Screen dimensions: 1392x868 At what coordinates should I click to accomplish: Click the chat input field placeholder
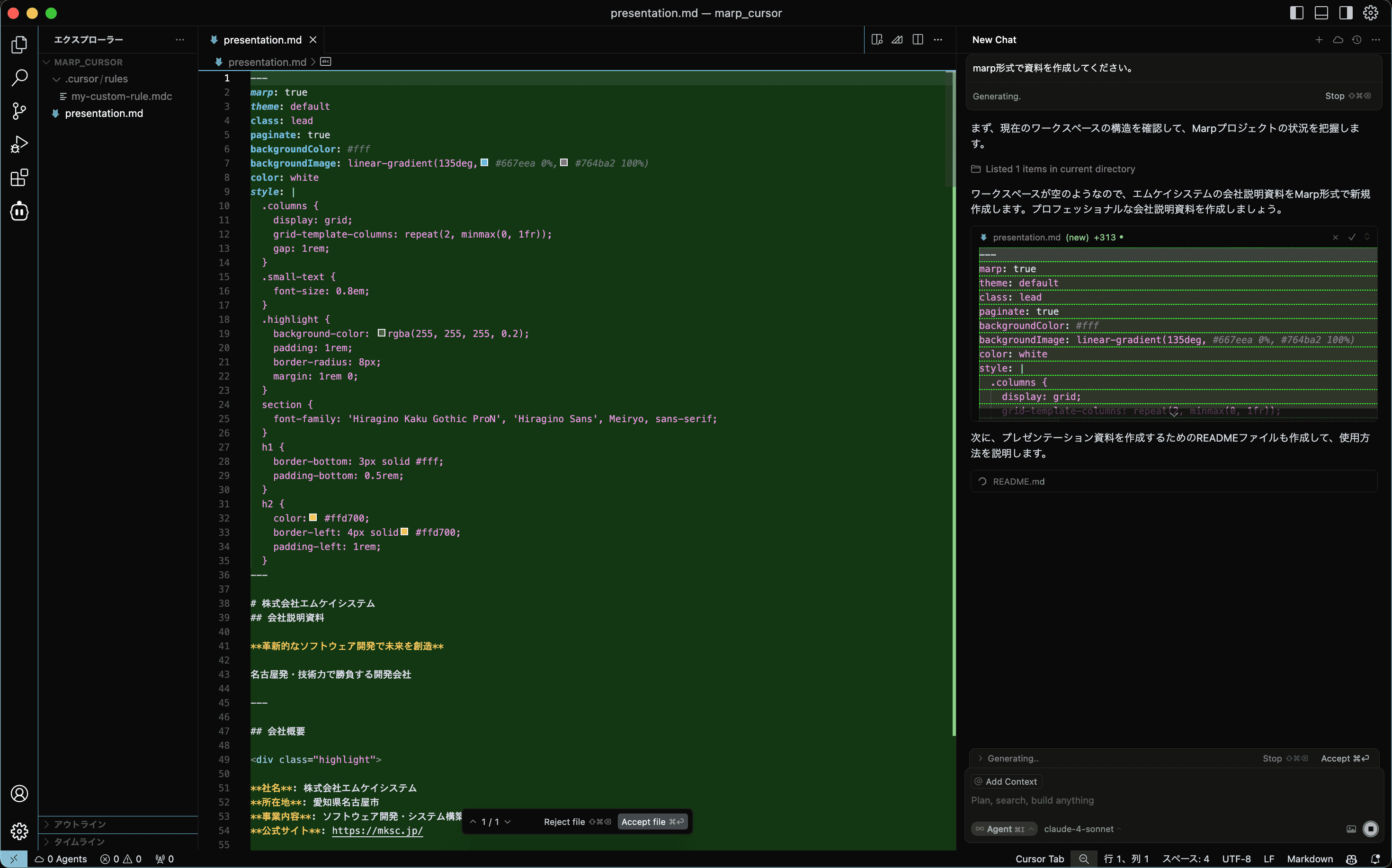[x=1032, y=800]
